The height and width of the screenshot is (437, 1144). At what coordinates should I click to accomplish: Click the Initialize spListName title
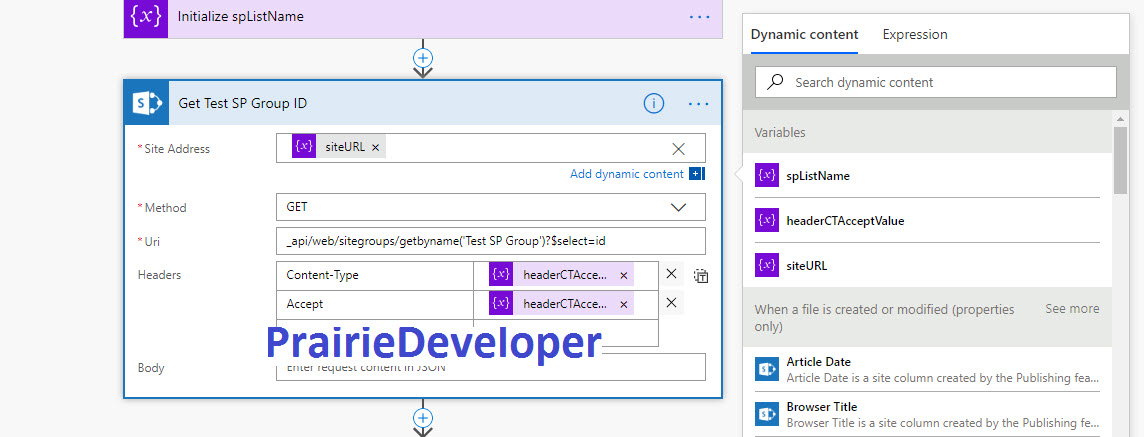[x=241, y=16]
